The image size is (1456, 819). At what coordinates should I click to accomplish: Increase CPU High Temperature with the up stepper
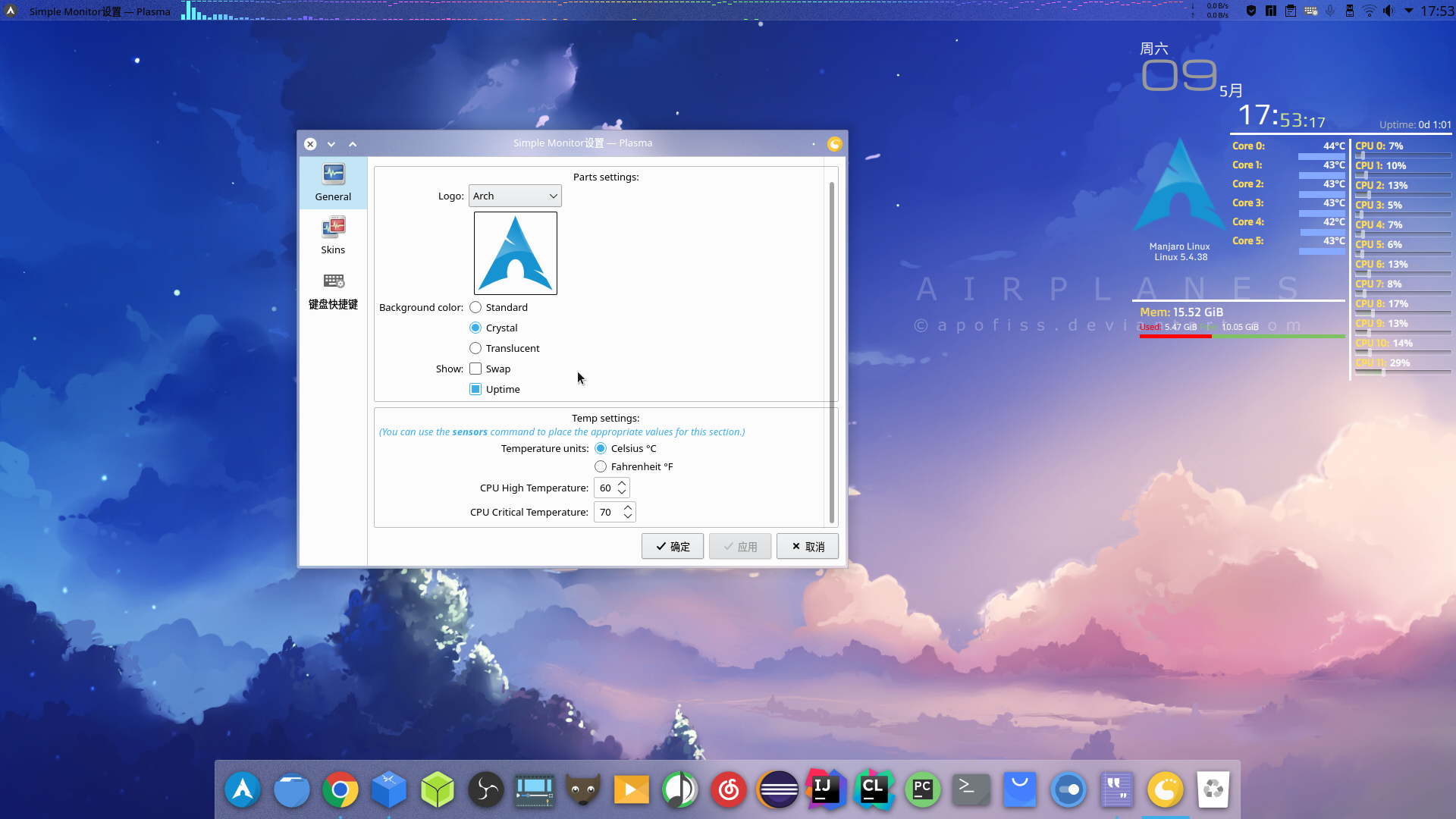pos(622,483)
